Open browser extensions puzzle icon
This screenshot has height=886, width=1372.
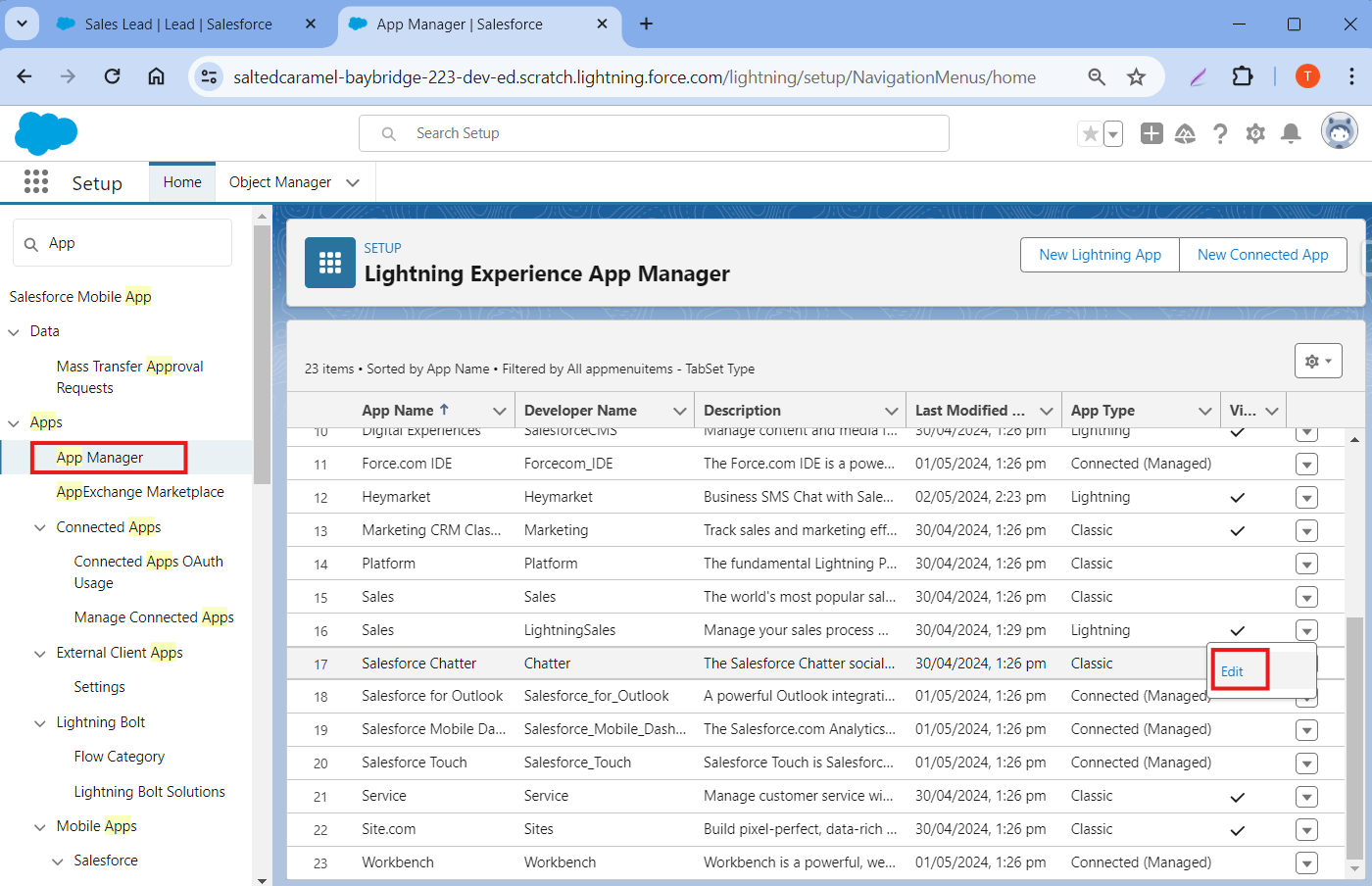coord(1243,76)
